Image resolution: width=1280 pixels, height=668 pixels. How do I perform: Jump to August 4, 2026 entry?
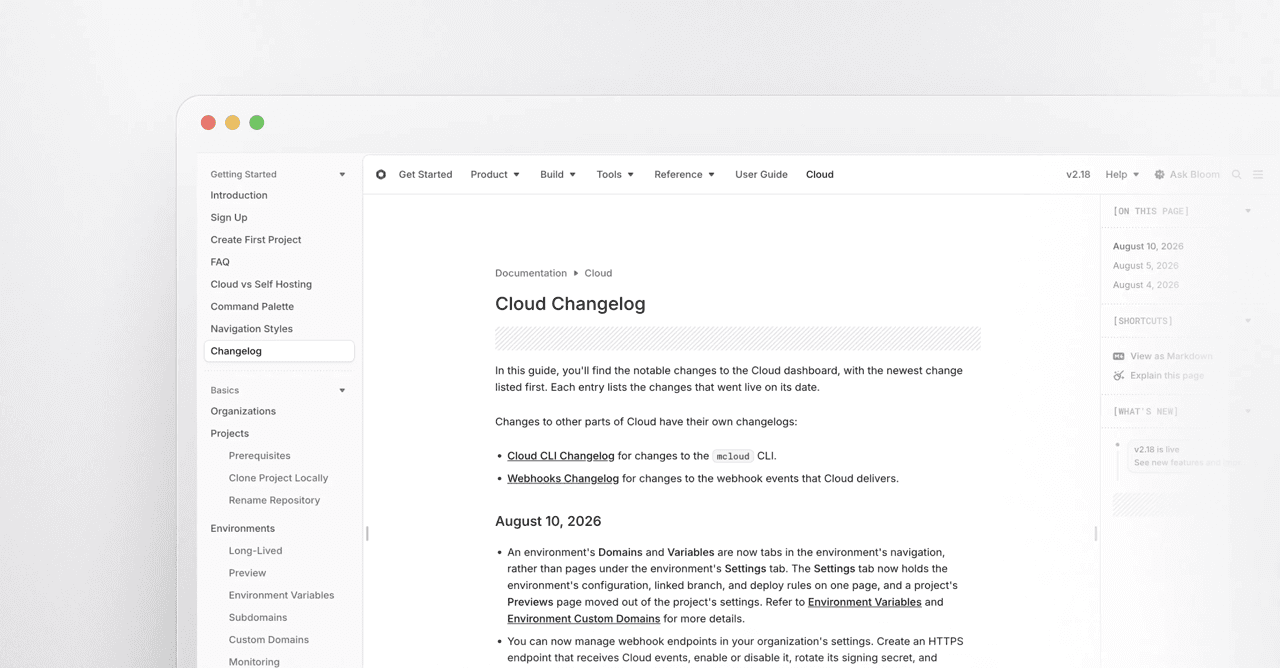[x=1146, y=285]
